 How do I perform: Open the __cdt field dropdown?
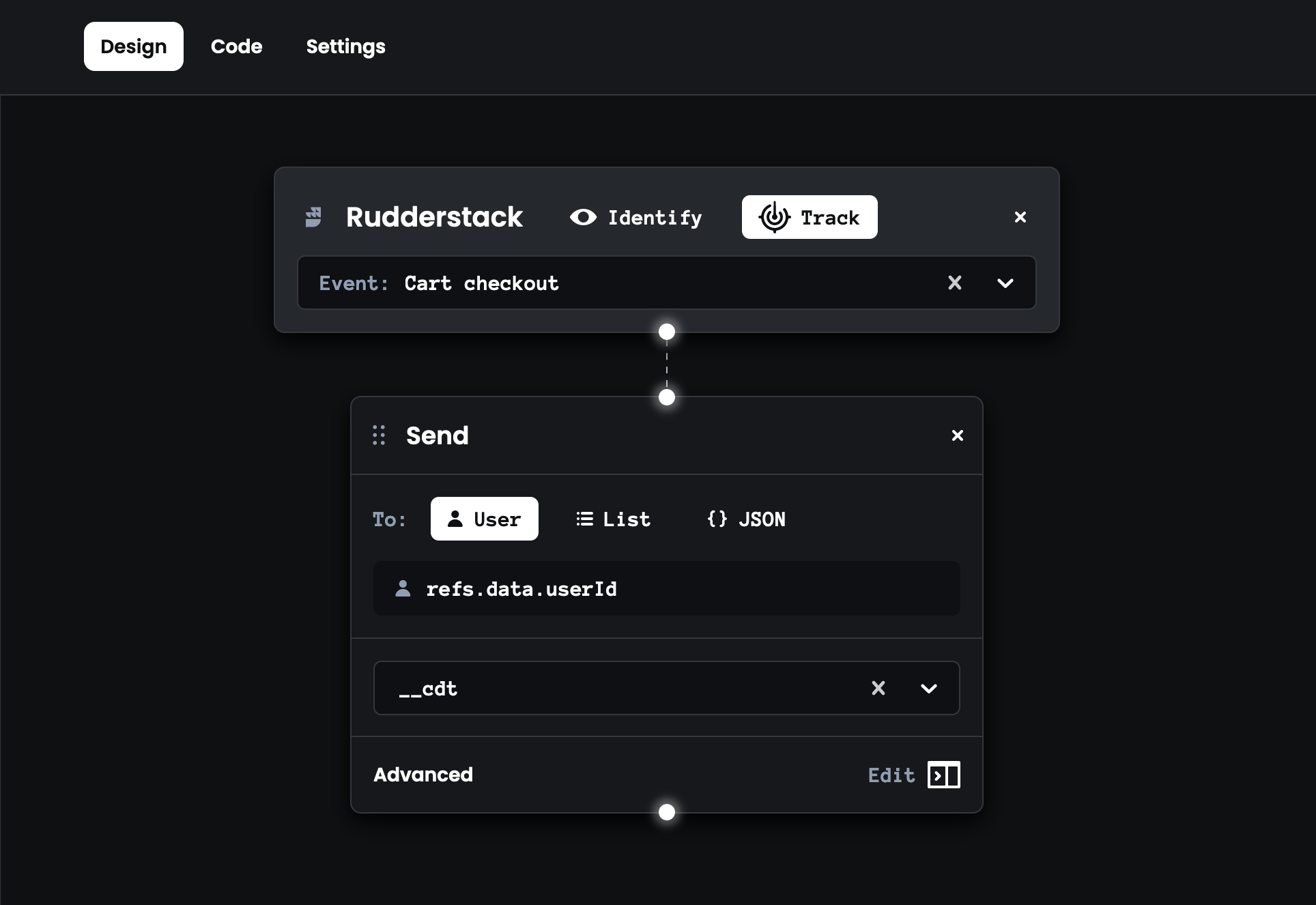point(928,688)
